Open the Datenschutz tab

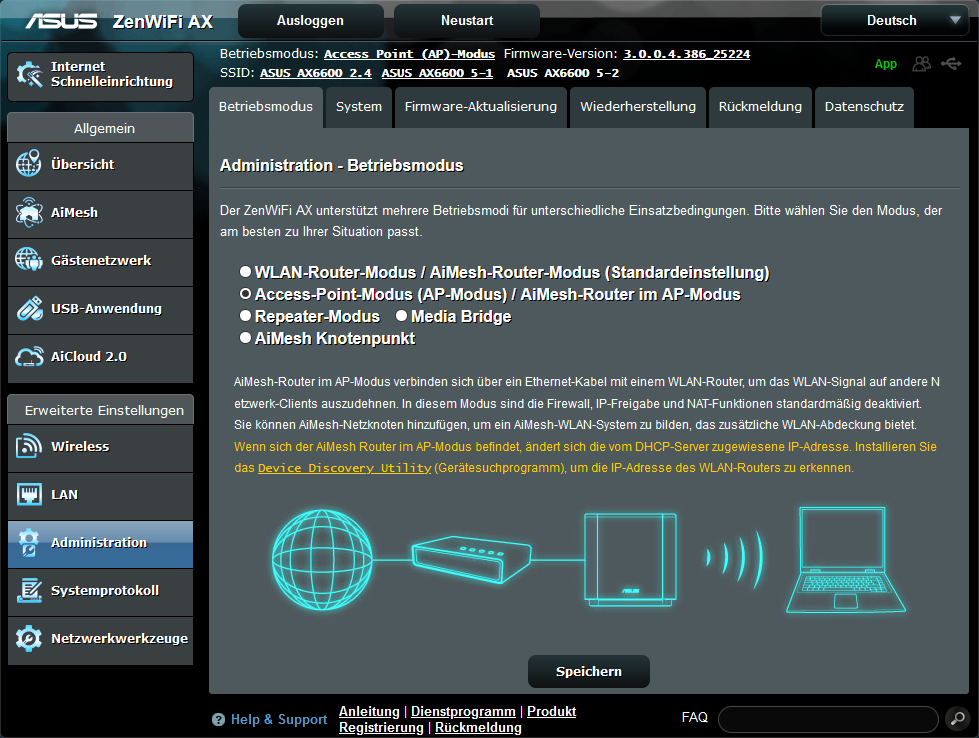click(x=864, y=107)
